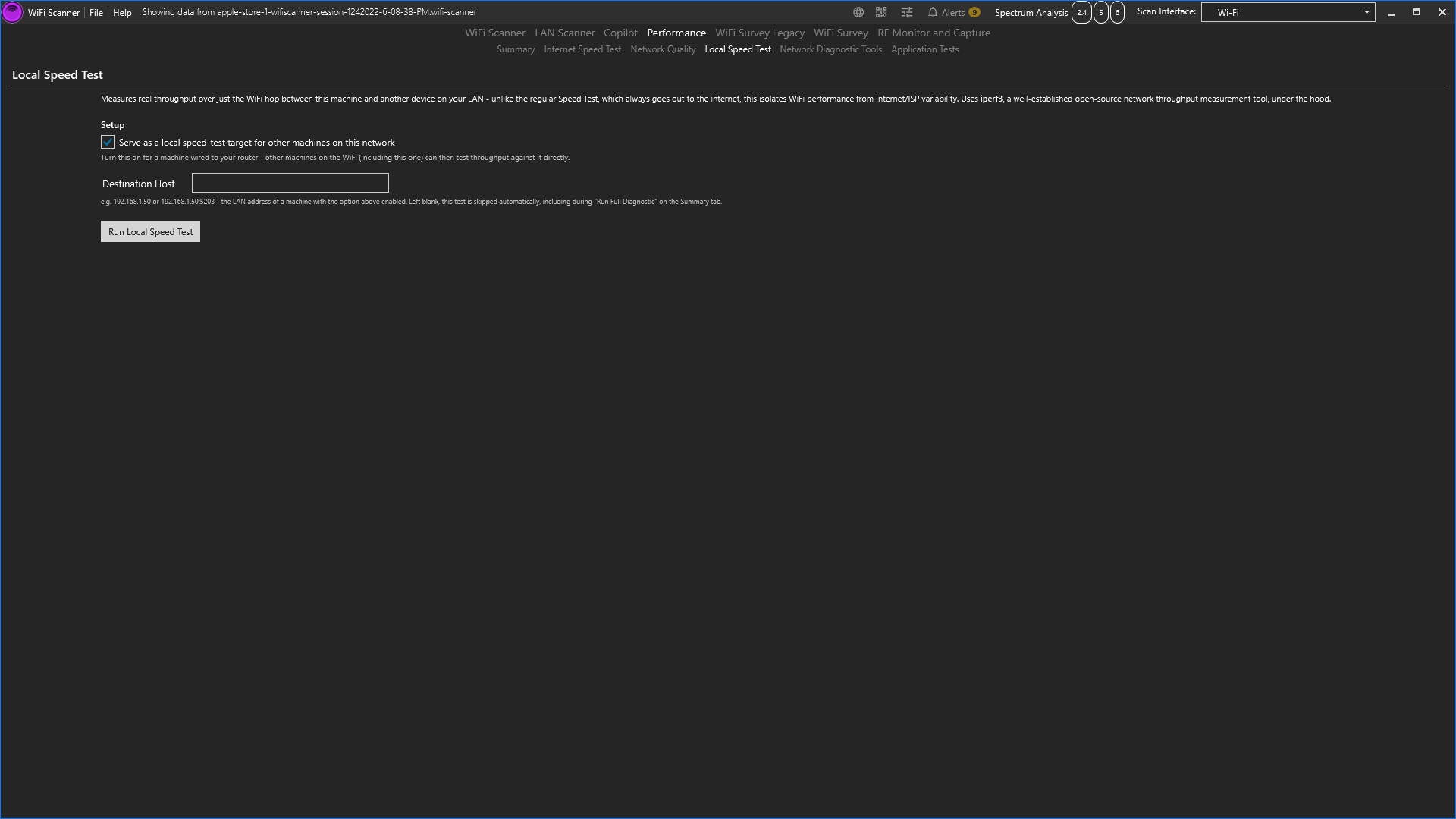Open the Copilot tab
This screenshot has height=819, width=1456.
click(x=620, y=33)
